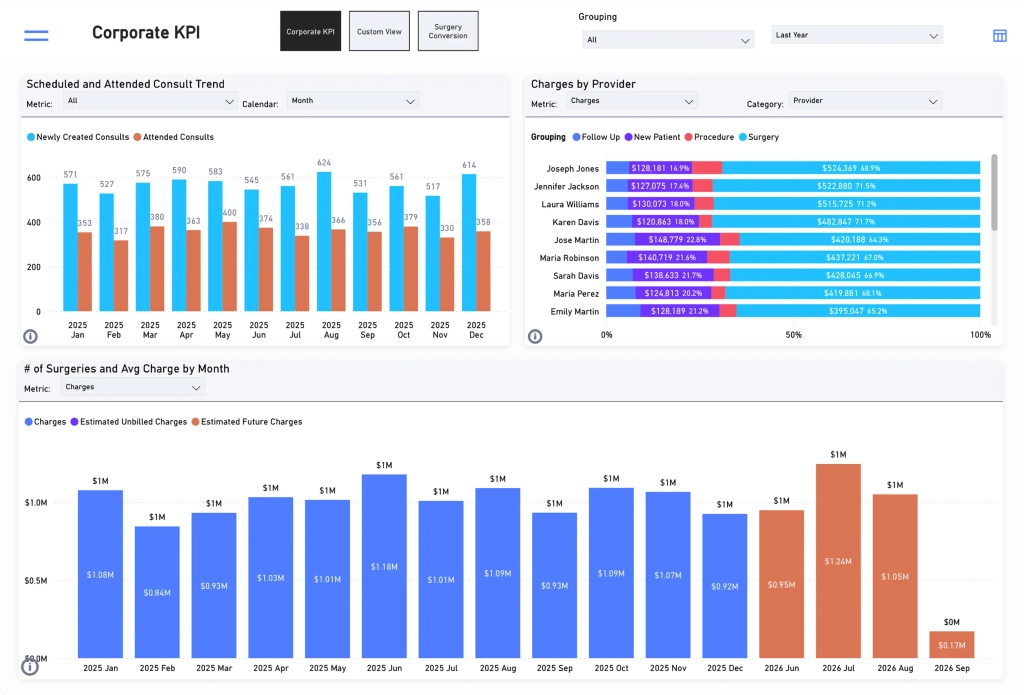Image resolution: width=1024 pixels, height=695 pixels.
Task: Toggle Attended Consults legend item
Action: coord(174,137)
